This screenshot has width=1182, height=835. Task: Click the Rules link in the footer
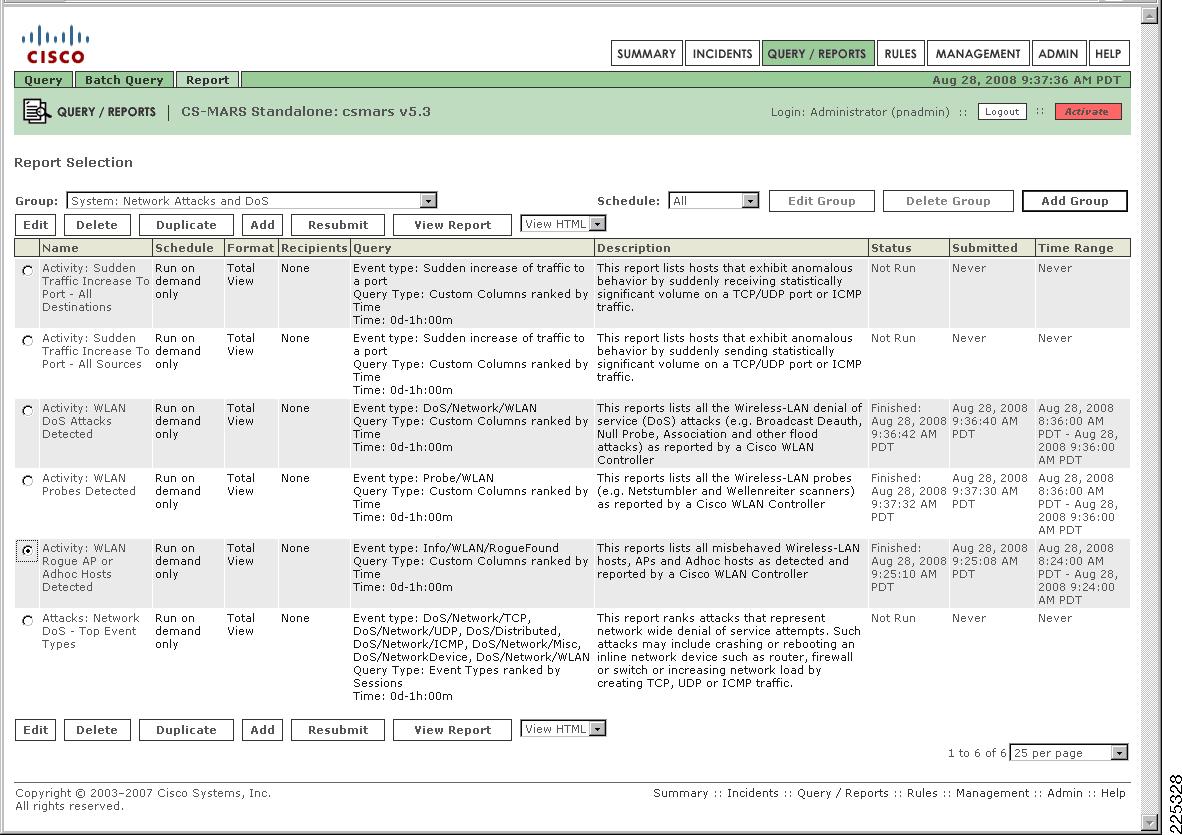(922, 793)
